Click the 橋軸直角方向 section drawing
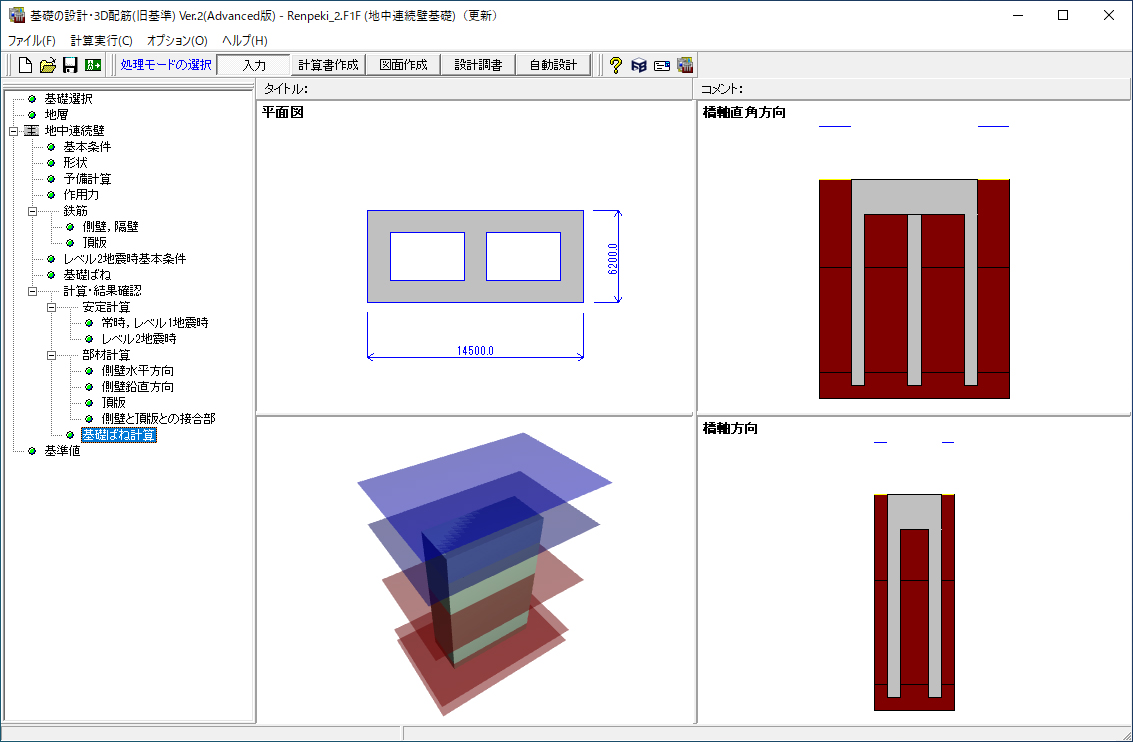 [x=914, y=289]
